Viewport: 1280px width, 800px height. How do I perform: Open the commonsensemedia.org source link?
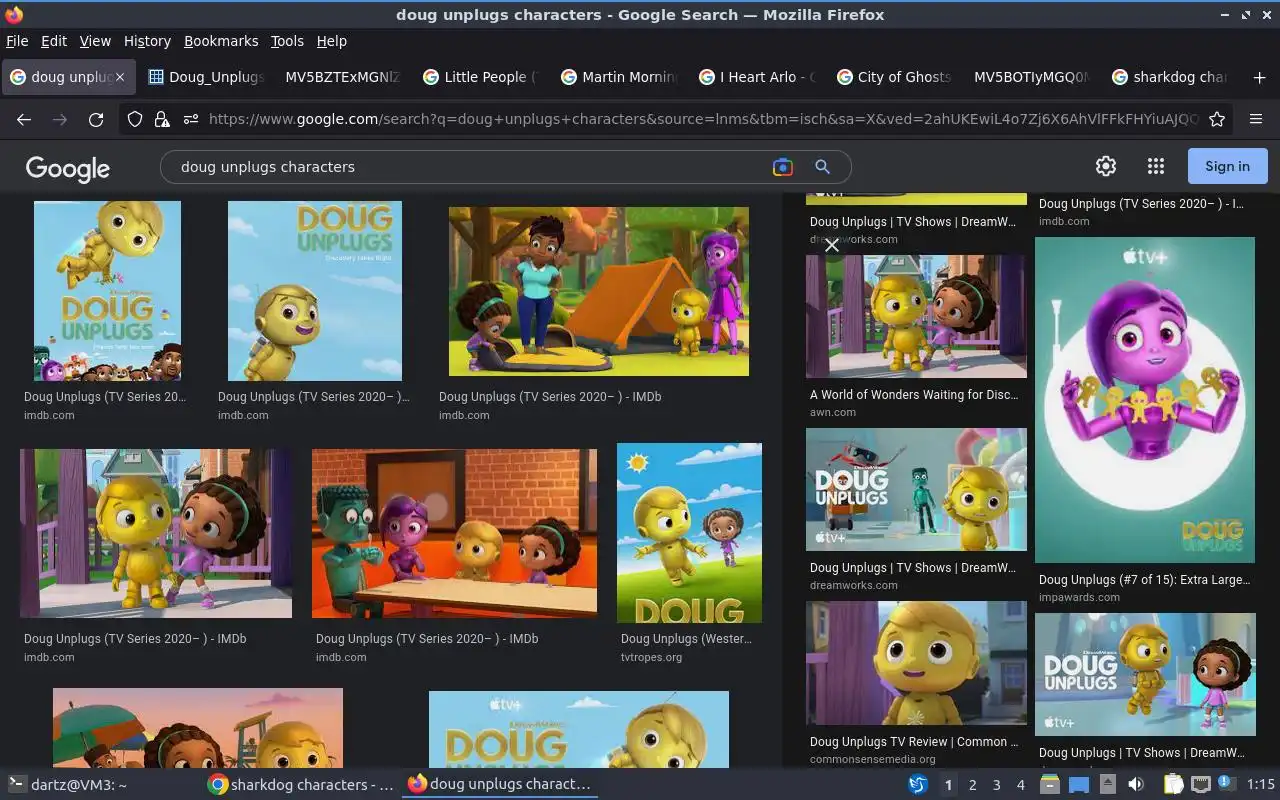(x=872, y=759)
